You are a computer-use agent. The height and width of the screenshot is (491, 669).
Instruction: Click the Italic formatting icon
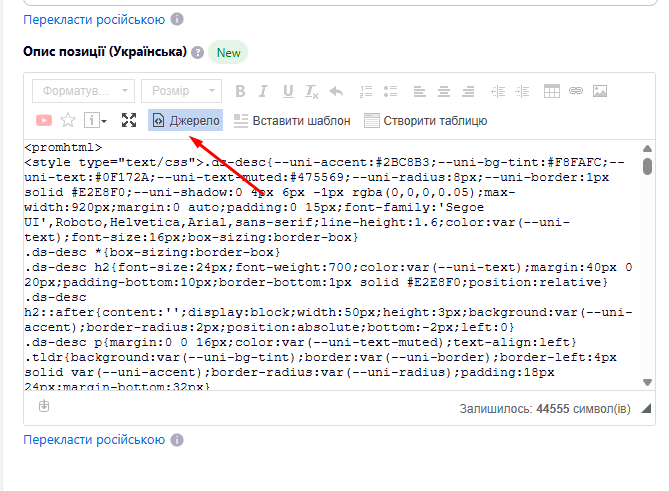(263, 91)
